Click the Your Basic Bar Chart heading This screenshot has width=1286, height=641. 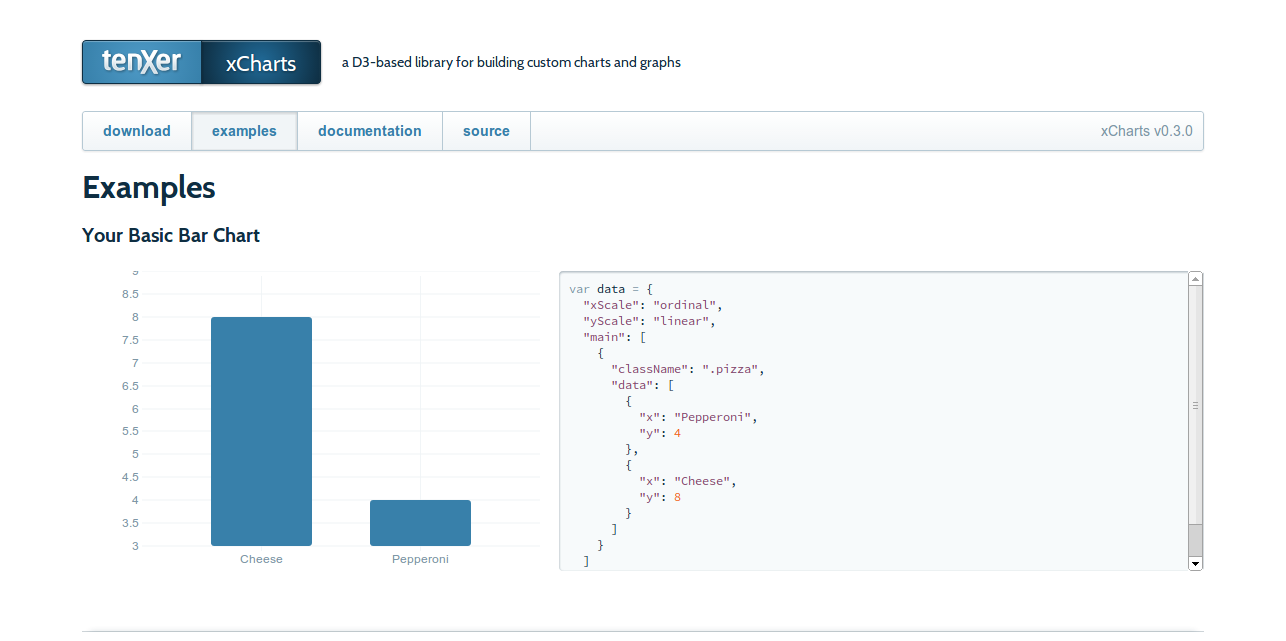pyautogui.click(x=171, y=236)
